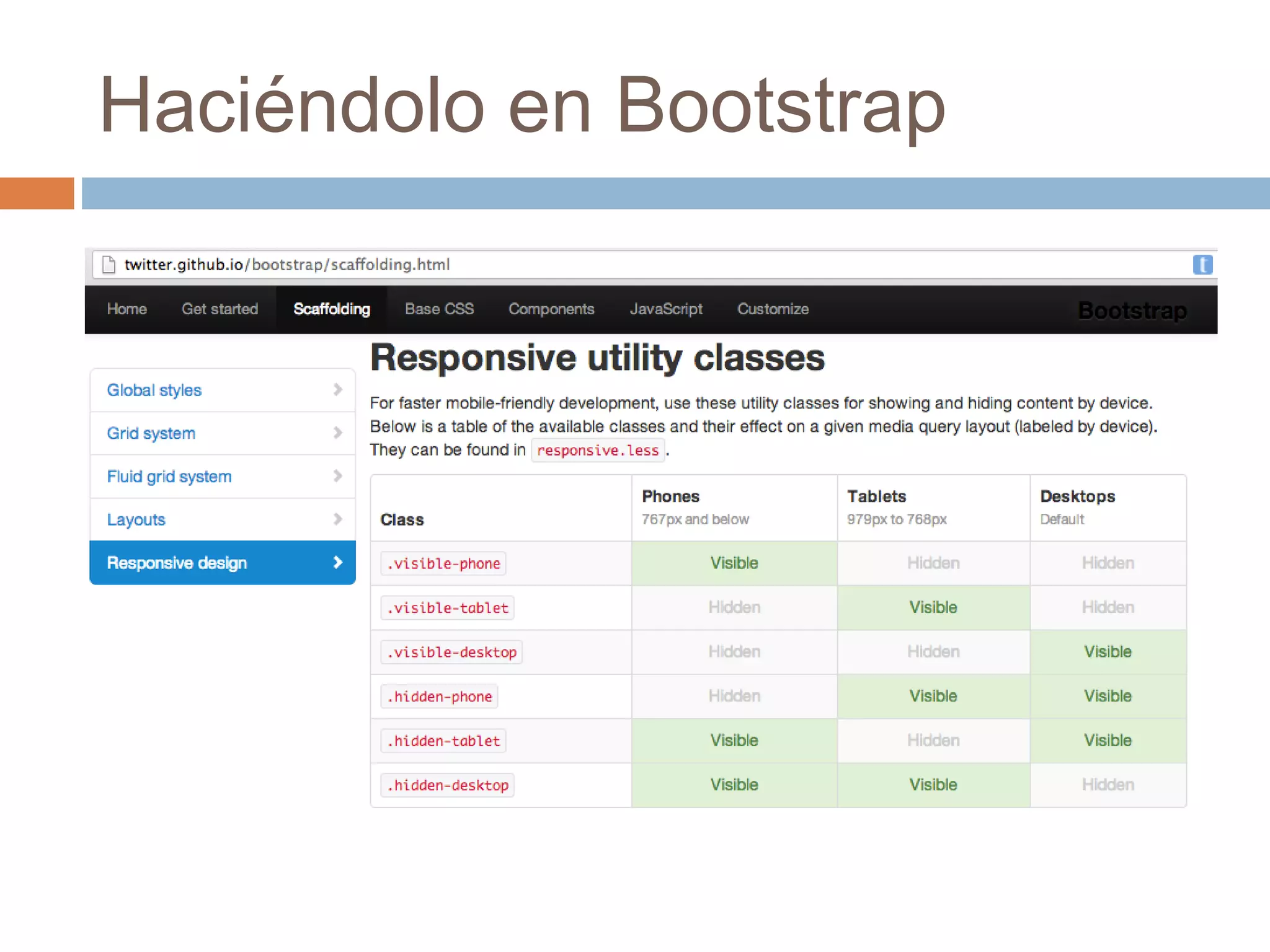Click chevron next to Fluid grid system
Viewport: 1270px width, 952px height.
tap(338, 476)
